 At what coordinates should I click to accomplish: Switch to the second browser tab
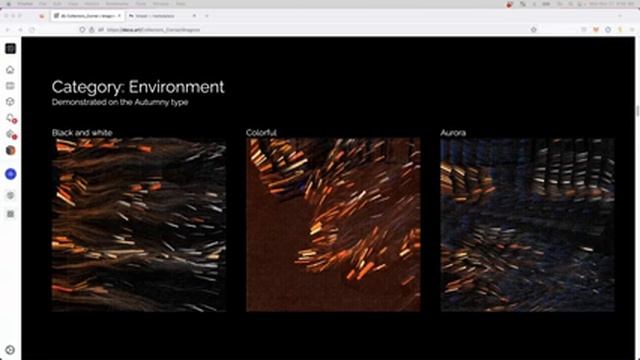pyautogui.click(x=162, y=16)
